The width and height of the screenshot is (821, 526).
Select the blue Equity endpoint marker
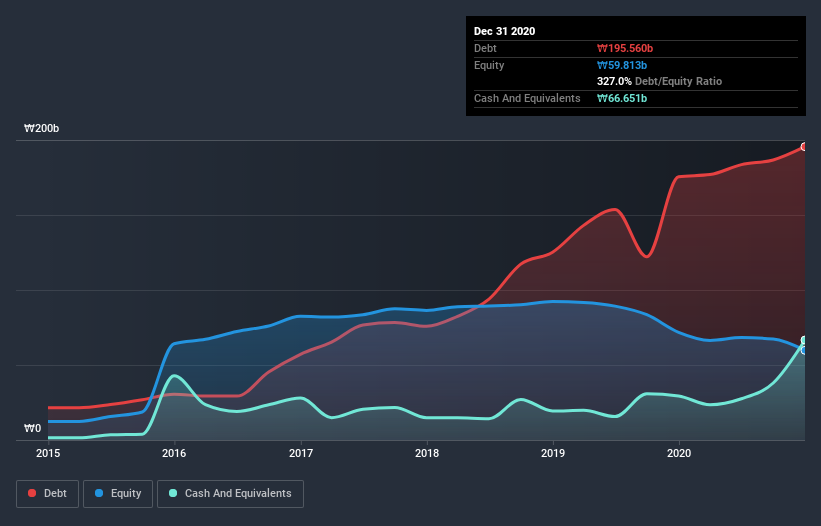804,350
